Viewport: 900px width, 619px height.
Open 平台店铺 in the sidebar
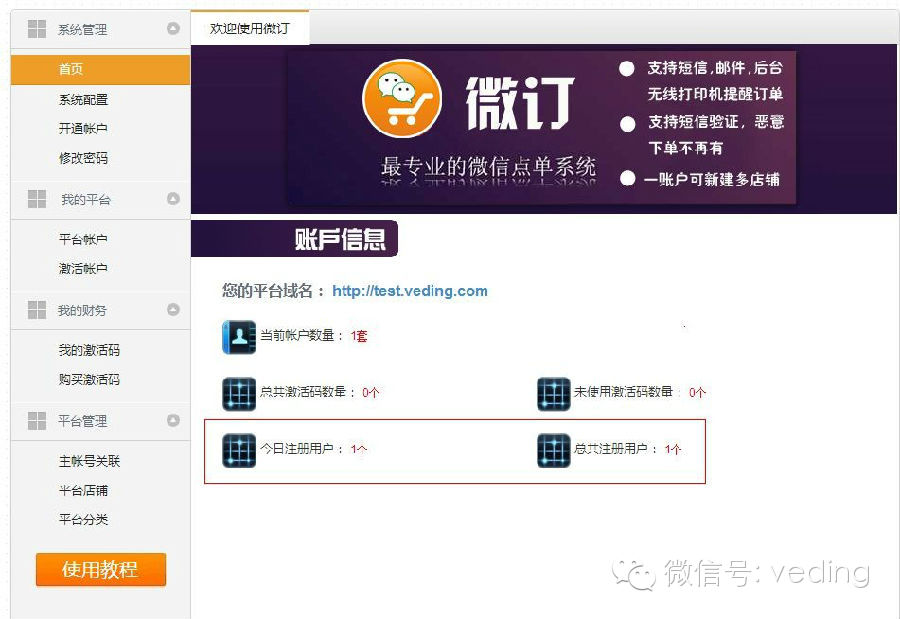pos(83,490)
